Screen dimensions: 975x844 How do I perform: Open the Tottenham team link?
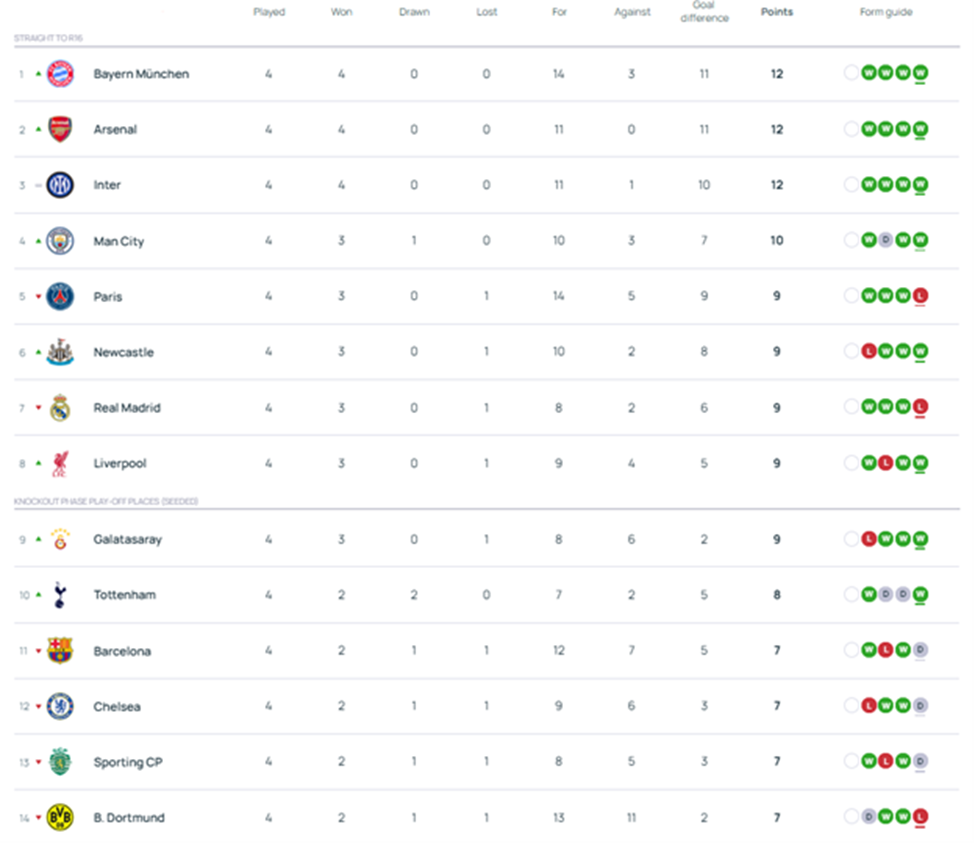[124, 595]
